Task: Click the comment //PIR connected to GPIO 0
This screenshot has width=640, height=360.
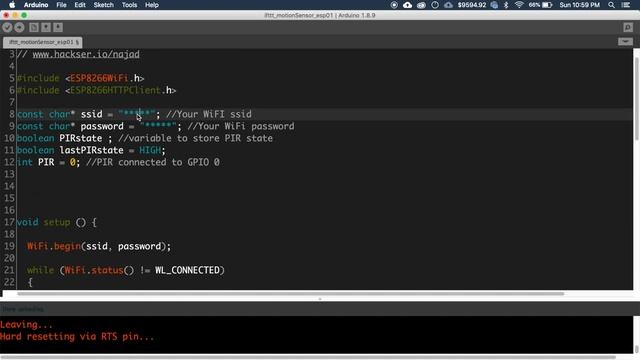Action: (153, 162)
